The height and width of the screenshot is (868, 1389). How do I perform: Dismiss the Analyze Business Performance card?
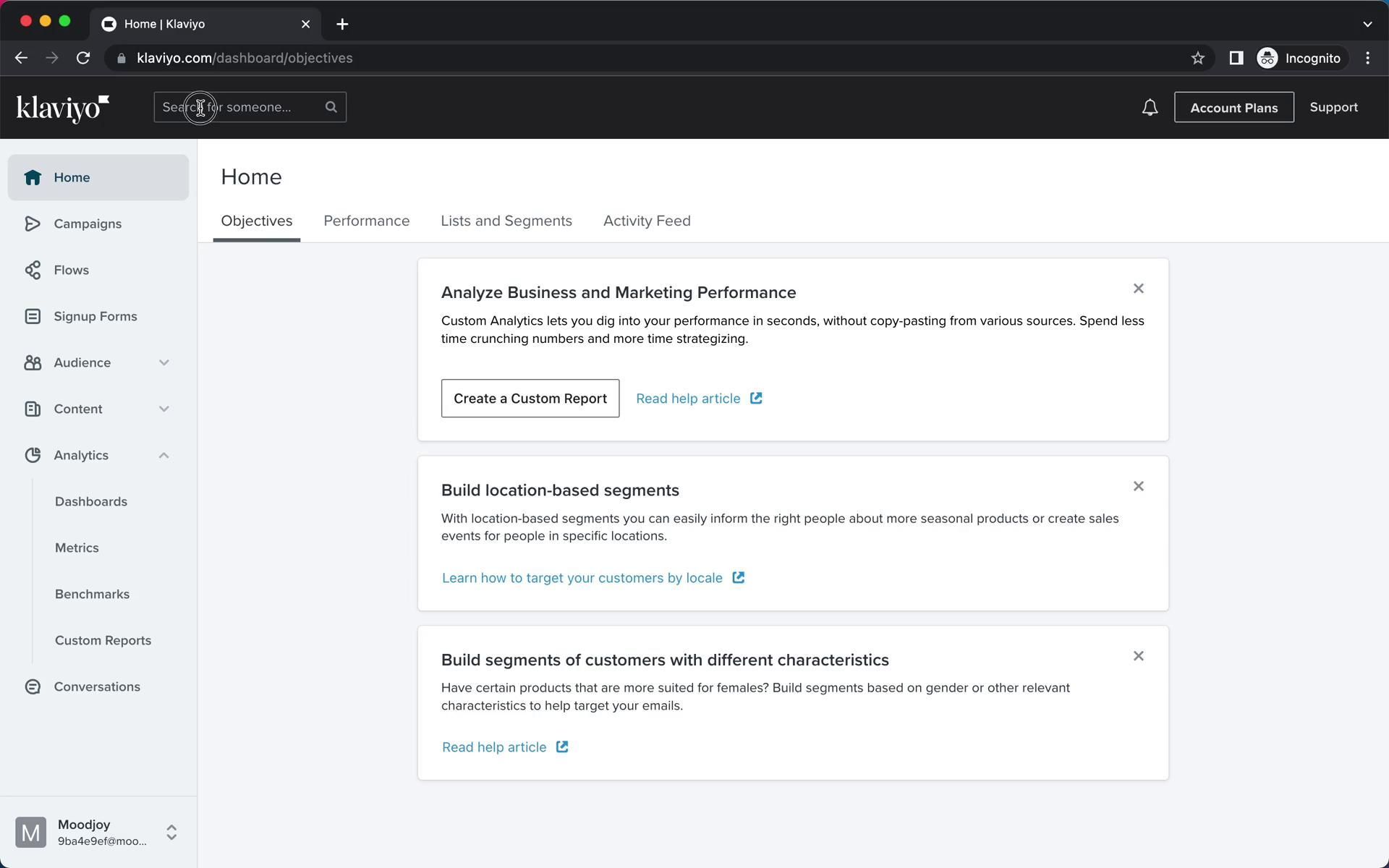[x=1138, y=289]
